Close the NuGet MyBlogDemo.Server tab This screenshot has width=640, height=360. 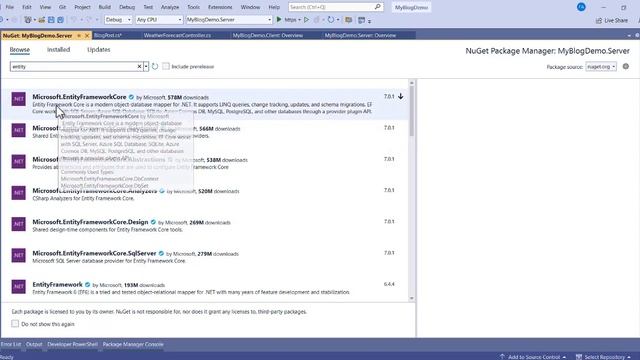tap(87, 36)
